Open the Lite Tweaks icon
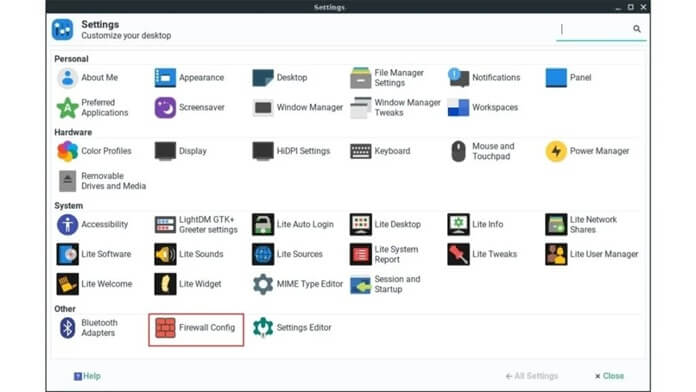The image size is (696, 392). click(458, 254)
